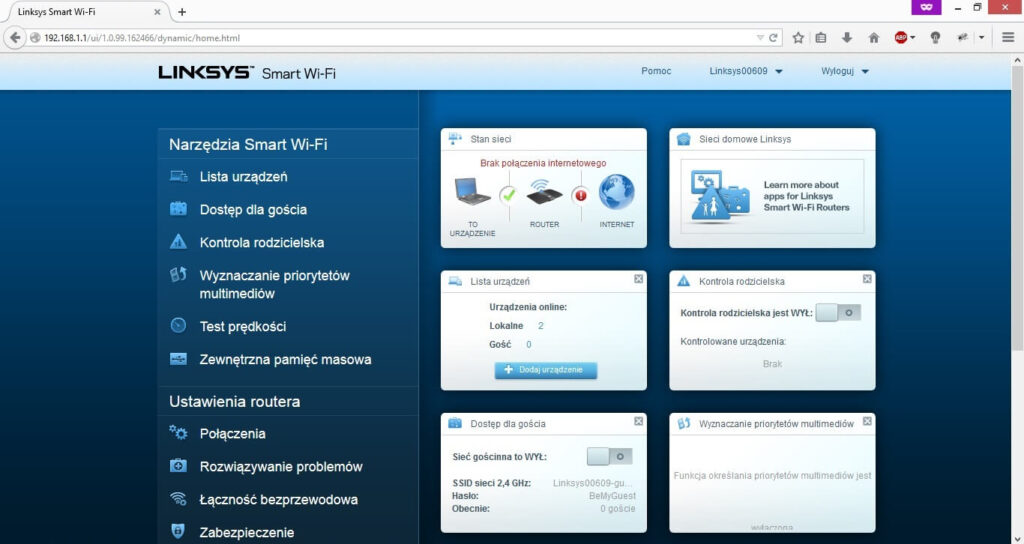Click the lightbulb extension icon
This screenshot has width=1024, height=544.
(x=935, y=38)
